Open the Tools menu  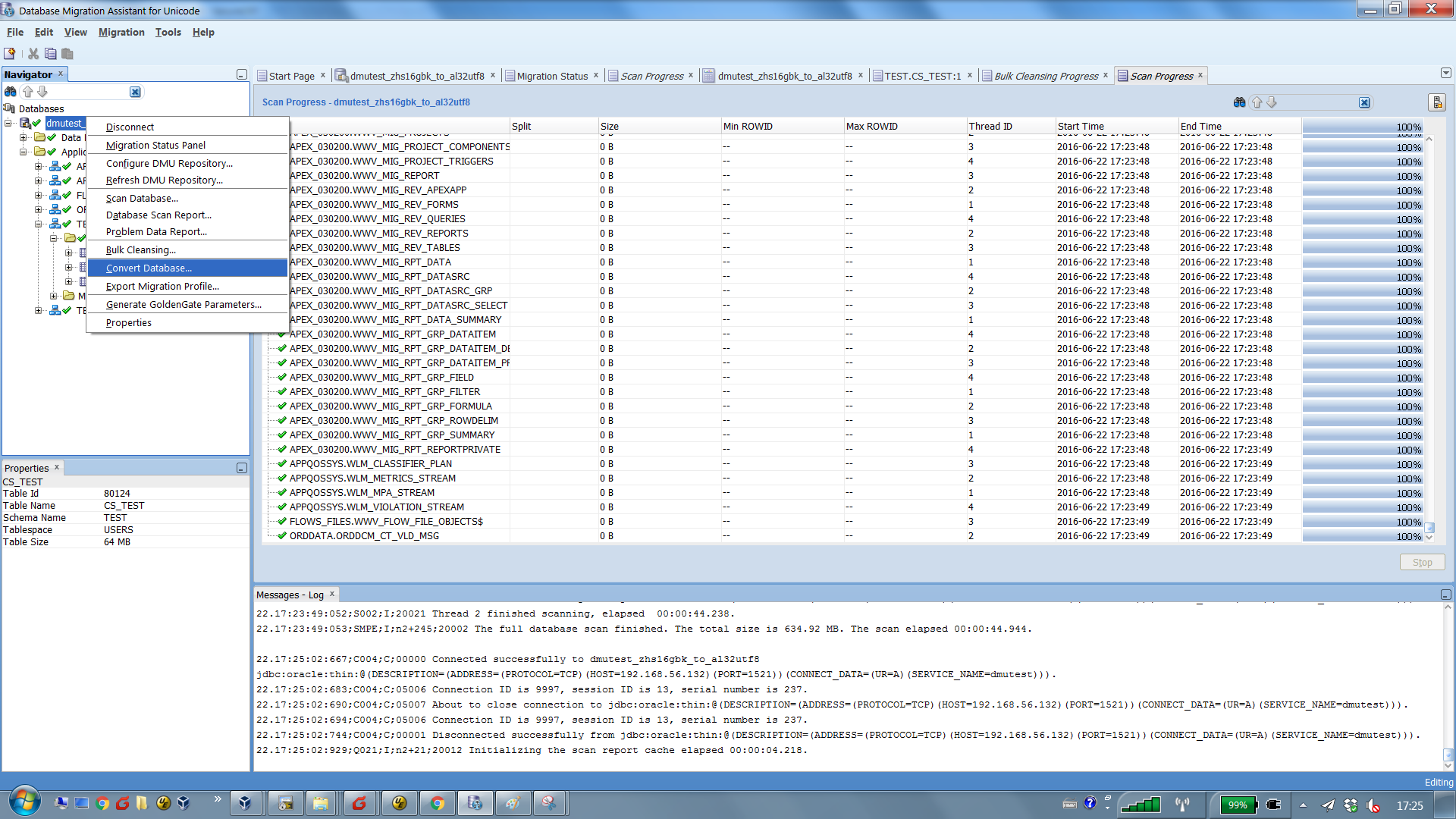tap(168, 32)
